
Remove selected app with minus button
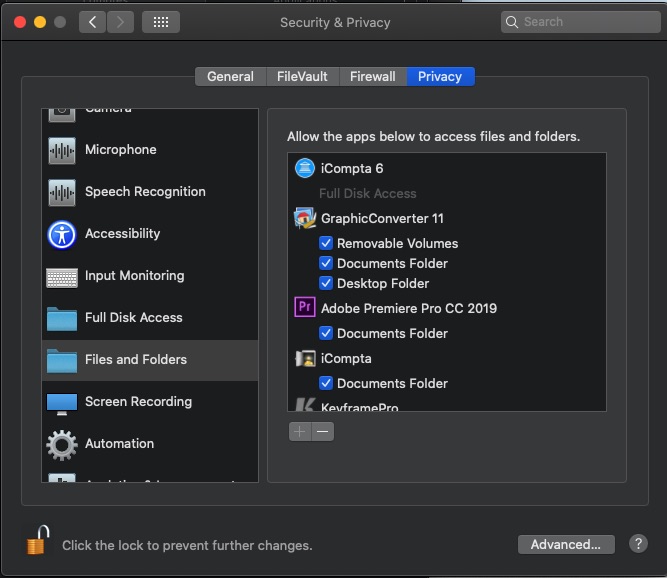[x=322, y=432]
